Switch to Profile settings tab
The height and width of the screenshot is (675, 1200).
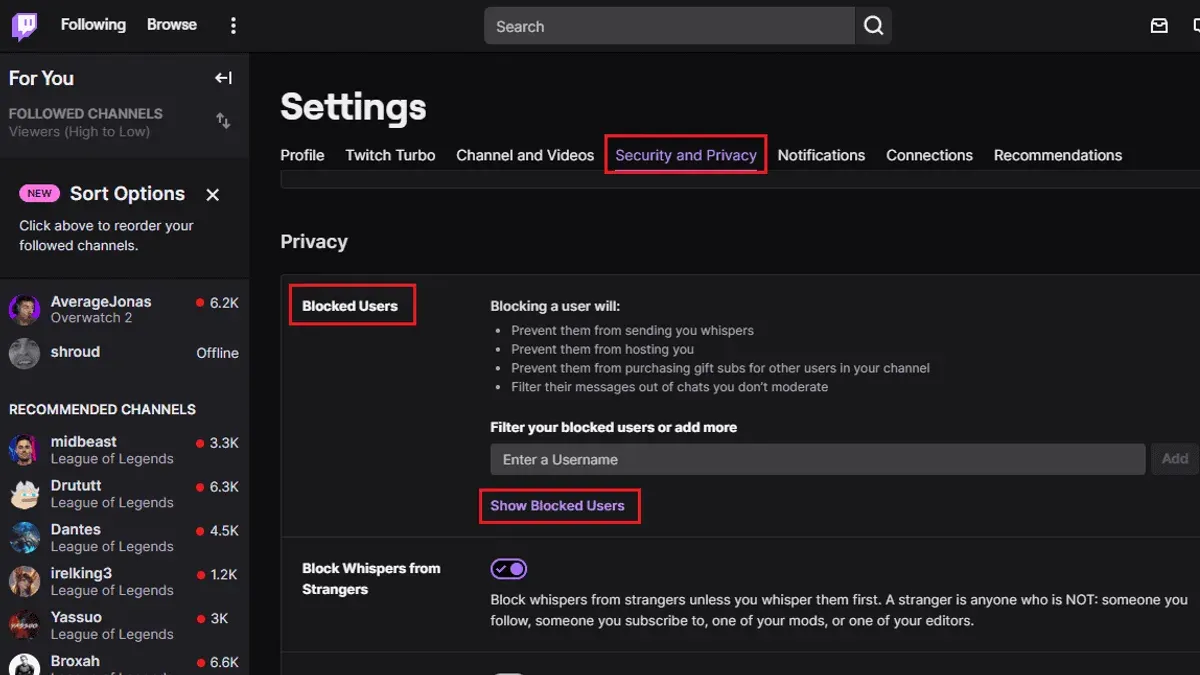point(302,155)
